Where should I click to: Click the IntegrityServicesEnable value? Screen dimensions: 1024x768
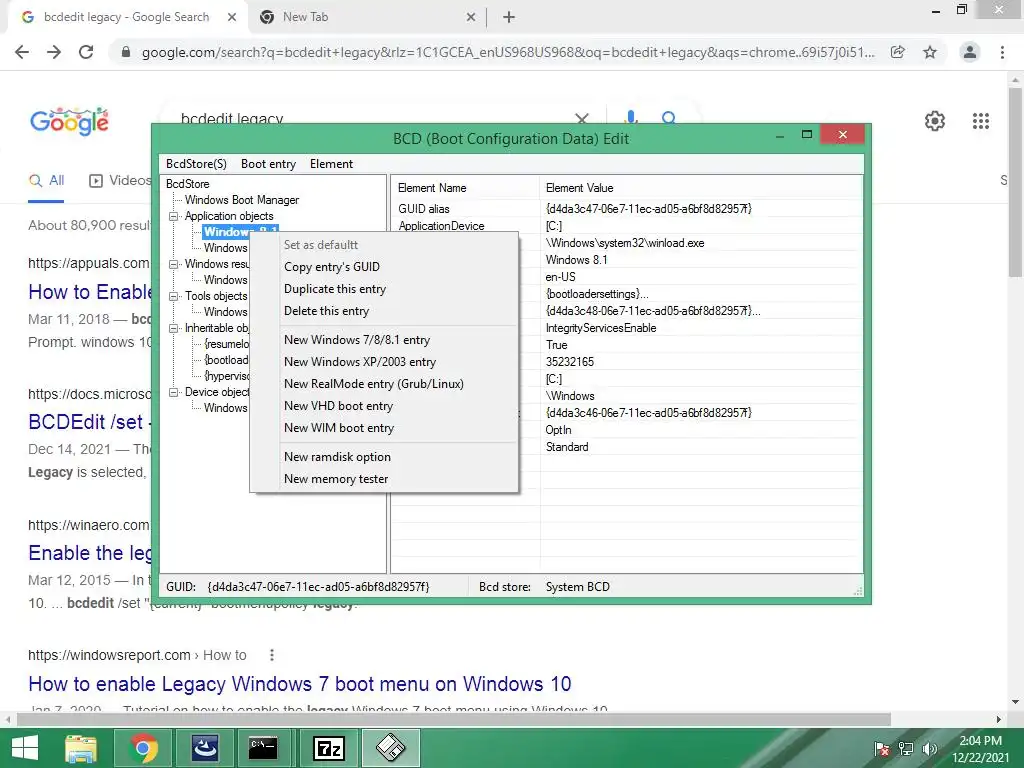point(601,328)
